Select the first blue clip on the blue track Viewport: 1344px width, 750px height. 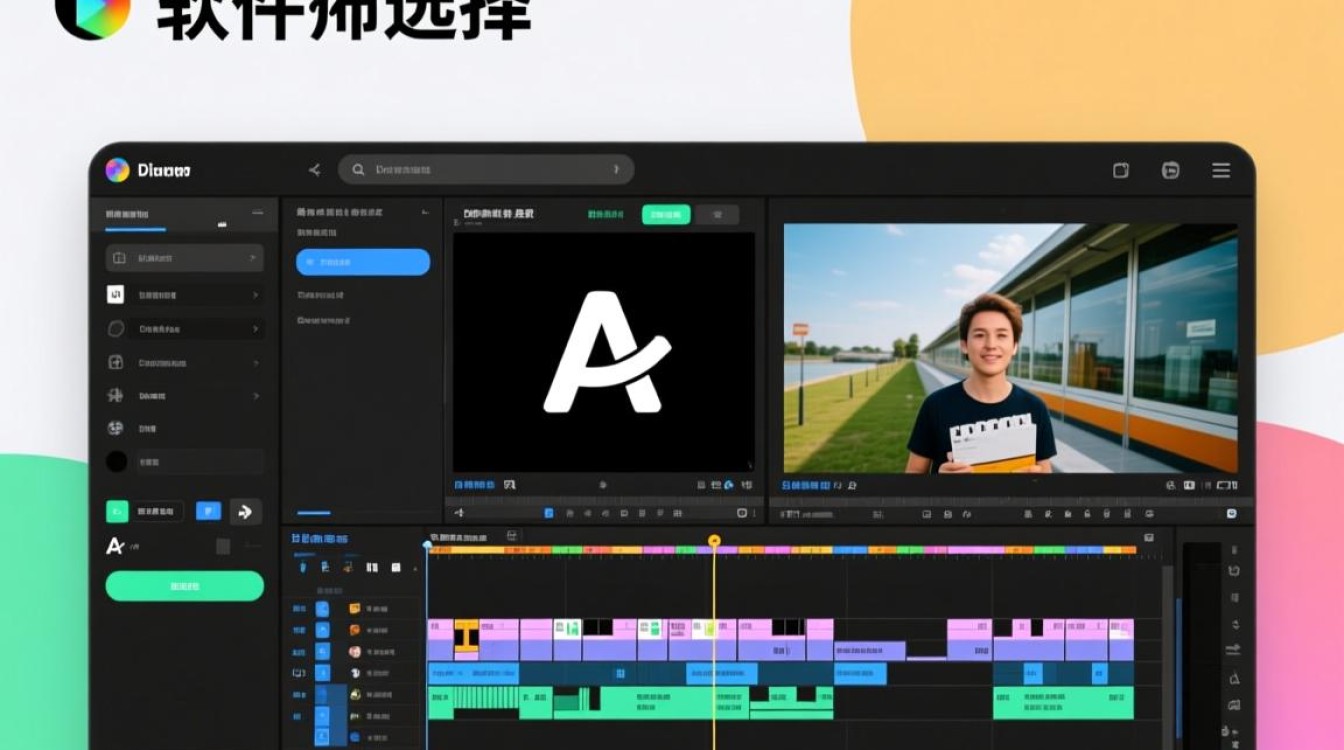[x=473, y=673]
